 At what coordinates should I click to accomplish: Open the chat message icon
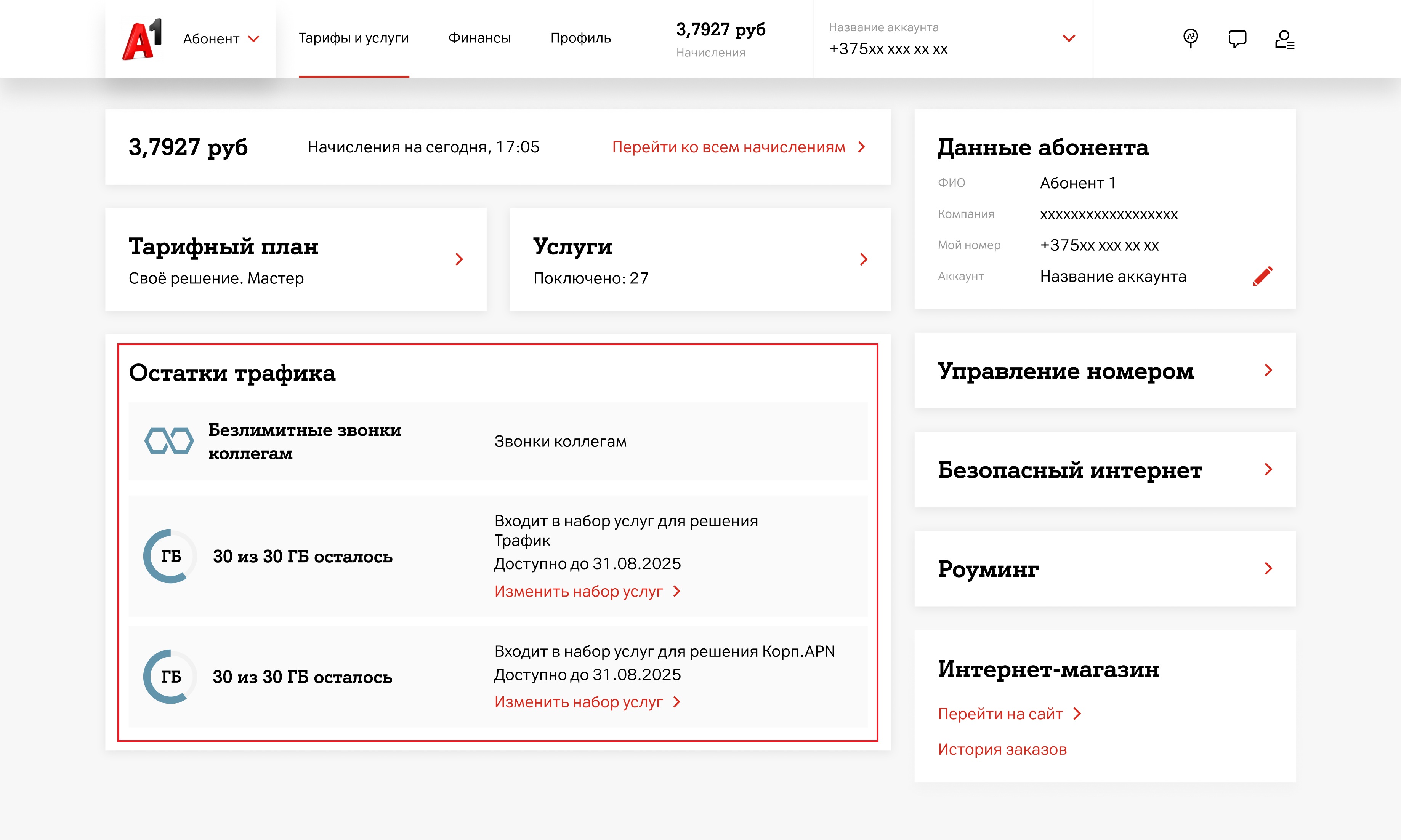(1237, 38)
